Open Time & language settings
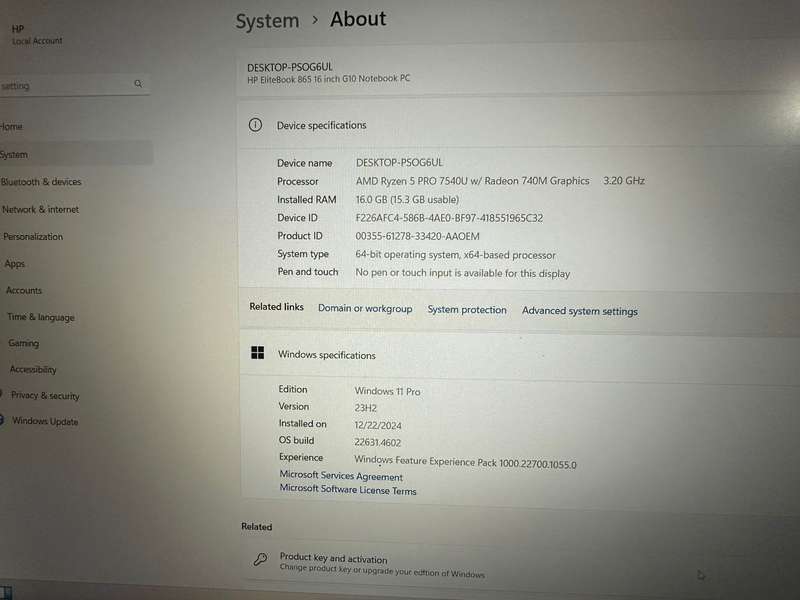800x600 pixels. (x=41, y=317)
